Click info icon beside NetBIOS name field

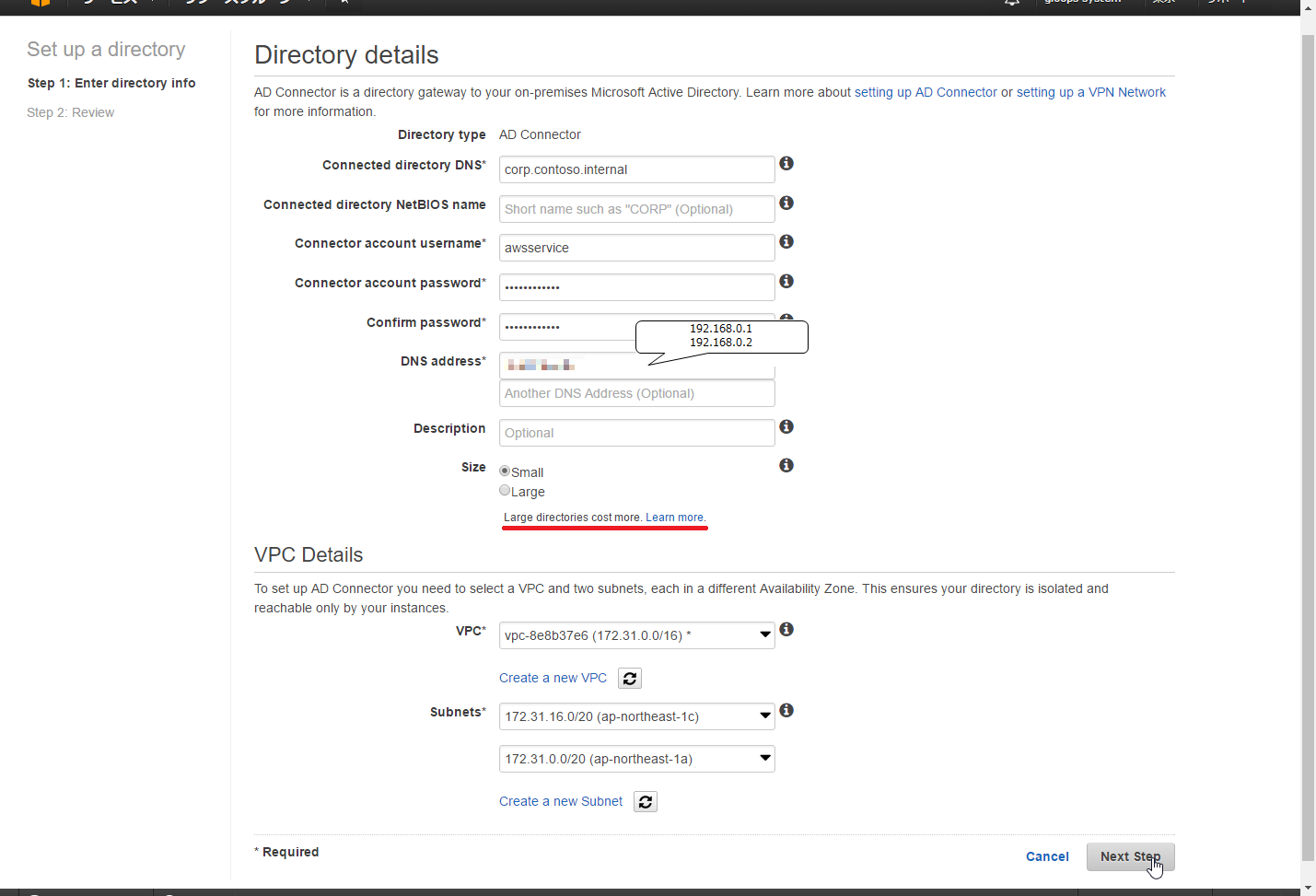pyautogui.click(x=786, y=203)
